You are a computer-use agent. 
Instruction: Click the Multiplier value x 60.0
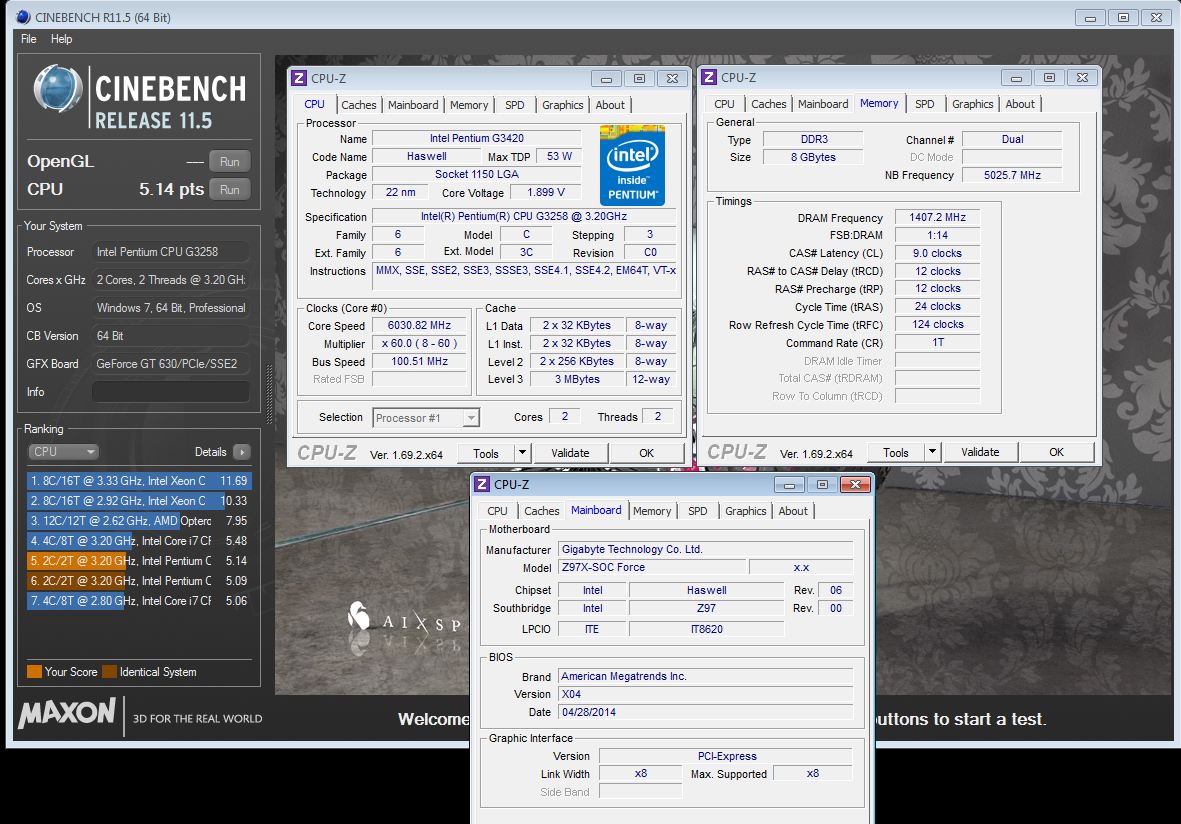[420, 343]
